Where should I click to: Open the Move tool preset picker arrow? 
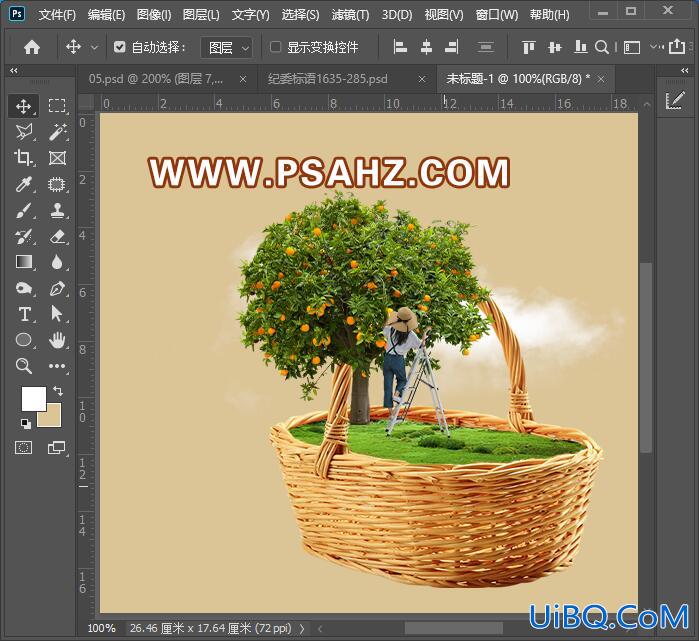[95, 47]
